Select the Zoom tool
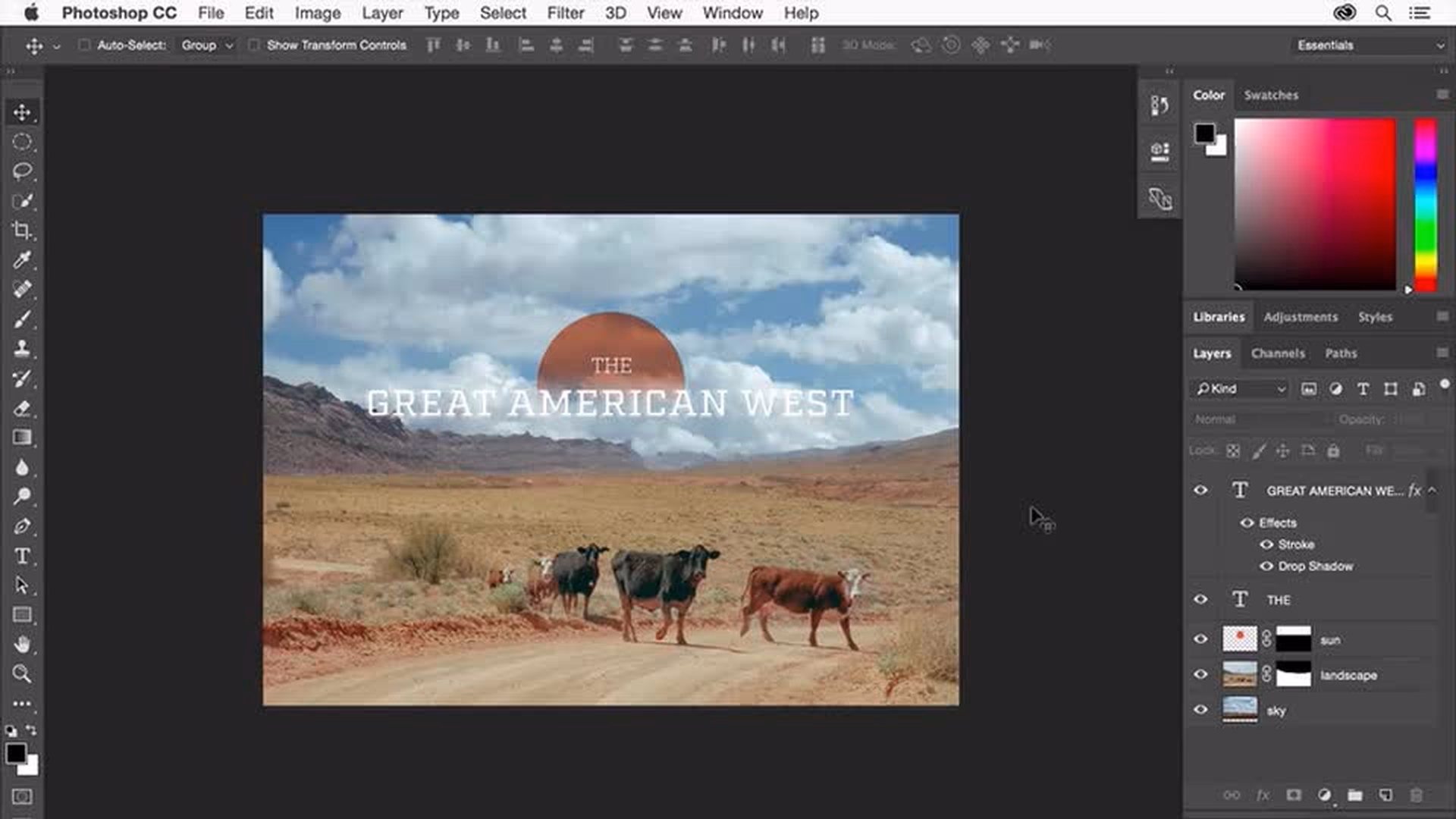Image resolution: width=1456 pixels, height=819 pixels. tap(23, 674)
